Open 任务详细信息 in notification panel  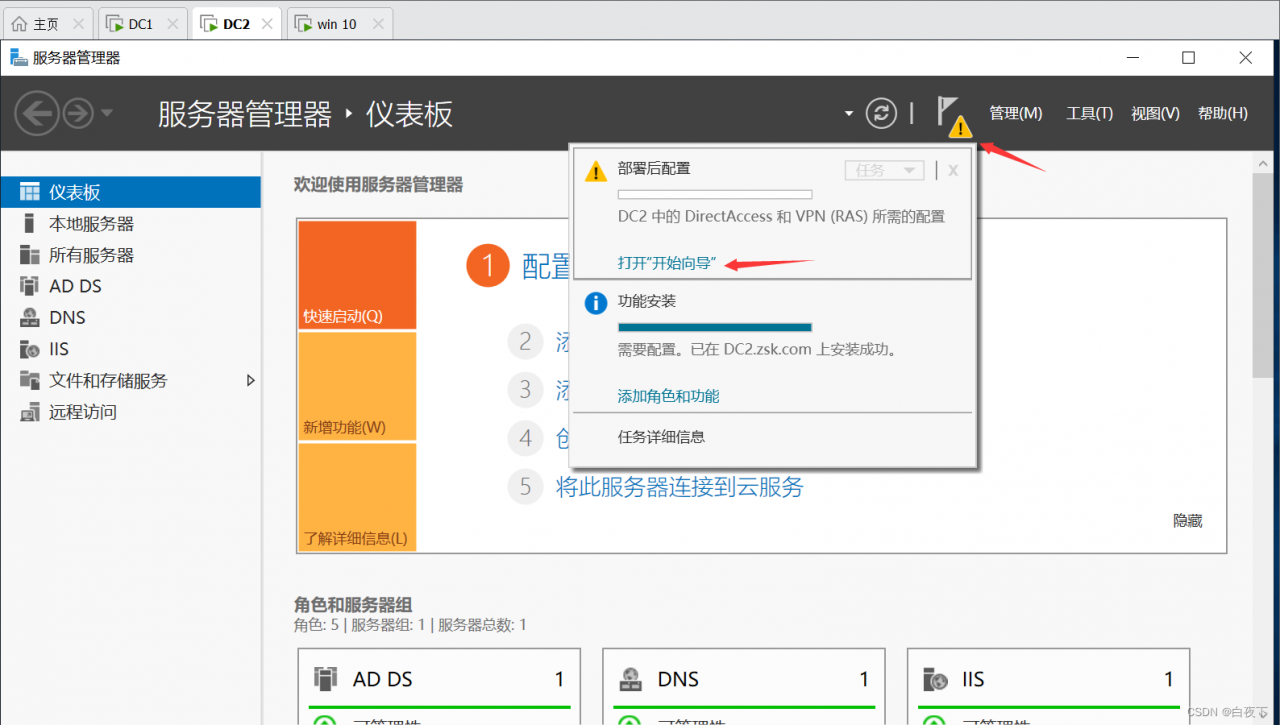(661, 437)
